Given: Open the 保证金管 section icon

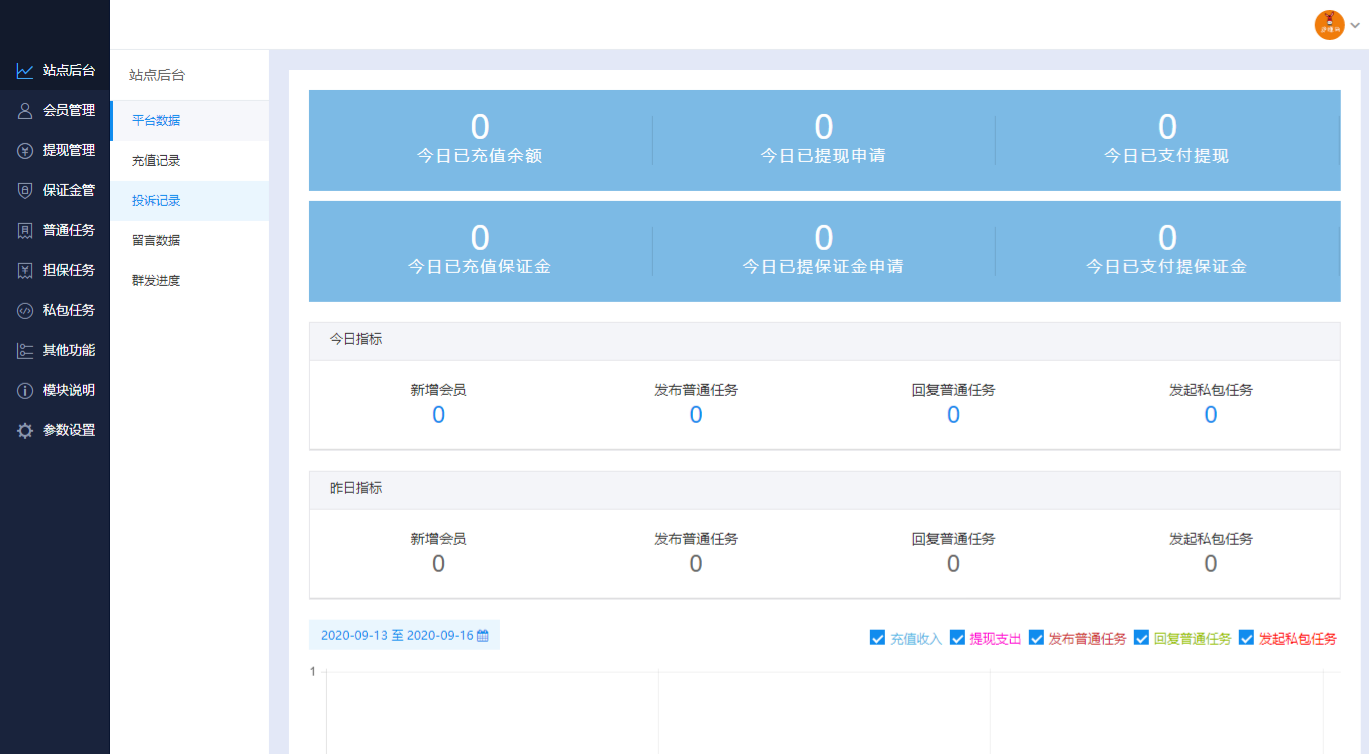Looking at the screenshot, I should point(24,190).
